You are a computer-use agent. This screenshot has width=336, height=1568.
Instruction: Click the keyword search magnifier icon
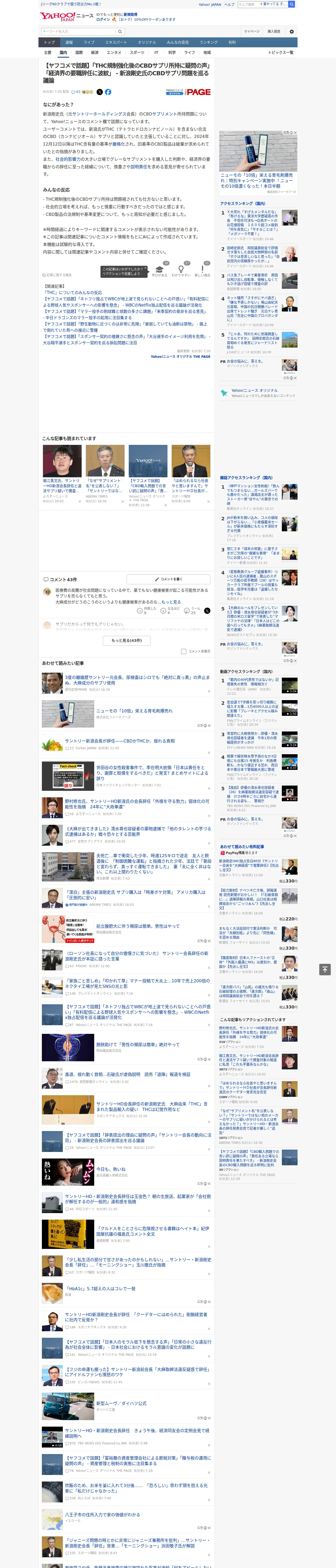(120, 32)
